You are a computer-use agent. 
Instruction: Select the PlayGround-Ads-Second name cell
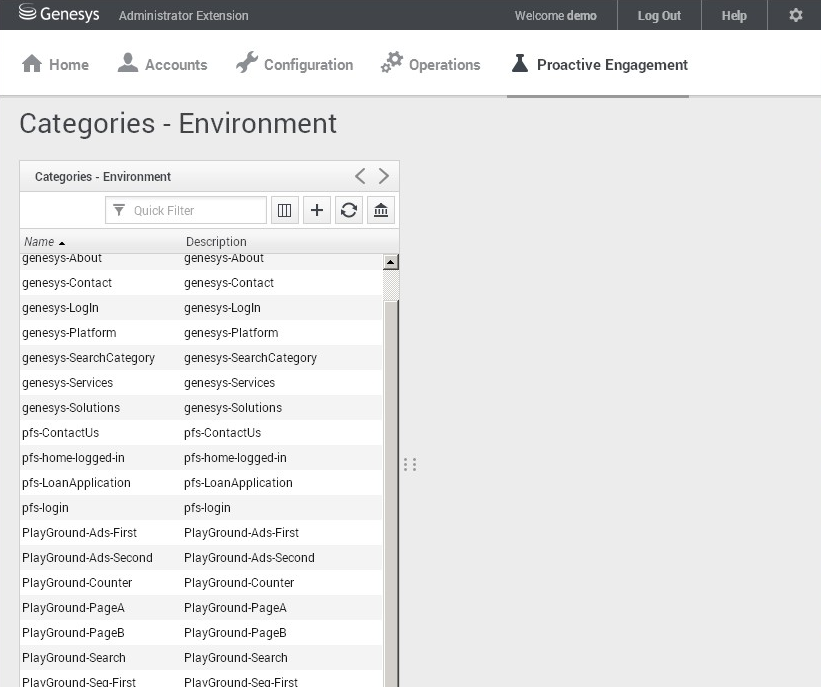[87, 558]
